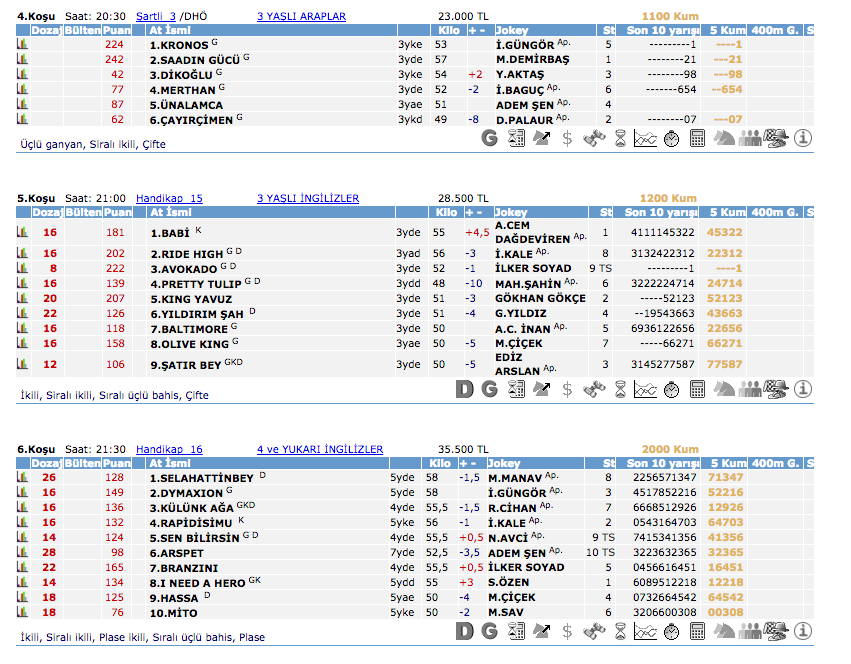Click bar chart icon next to SELAHATTİNBEY
This screenshot has width=851, height=664.
22,478
